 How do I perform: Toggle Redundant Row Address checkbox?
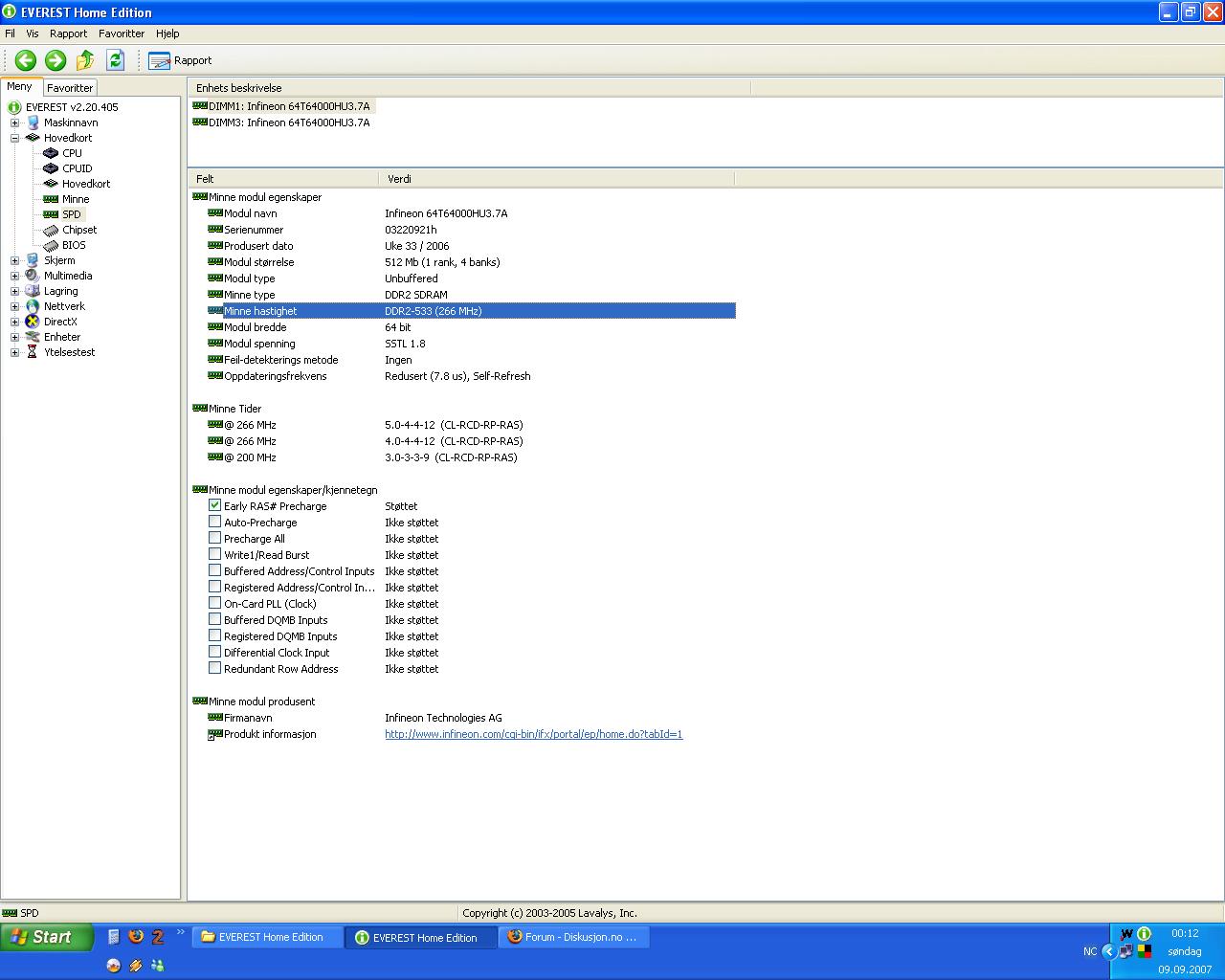pyautogui.click(x=214, y=668)
